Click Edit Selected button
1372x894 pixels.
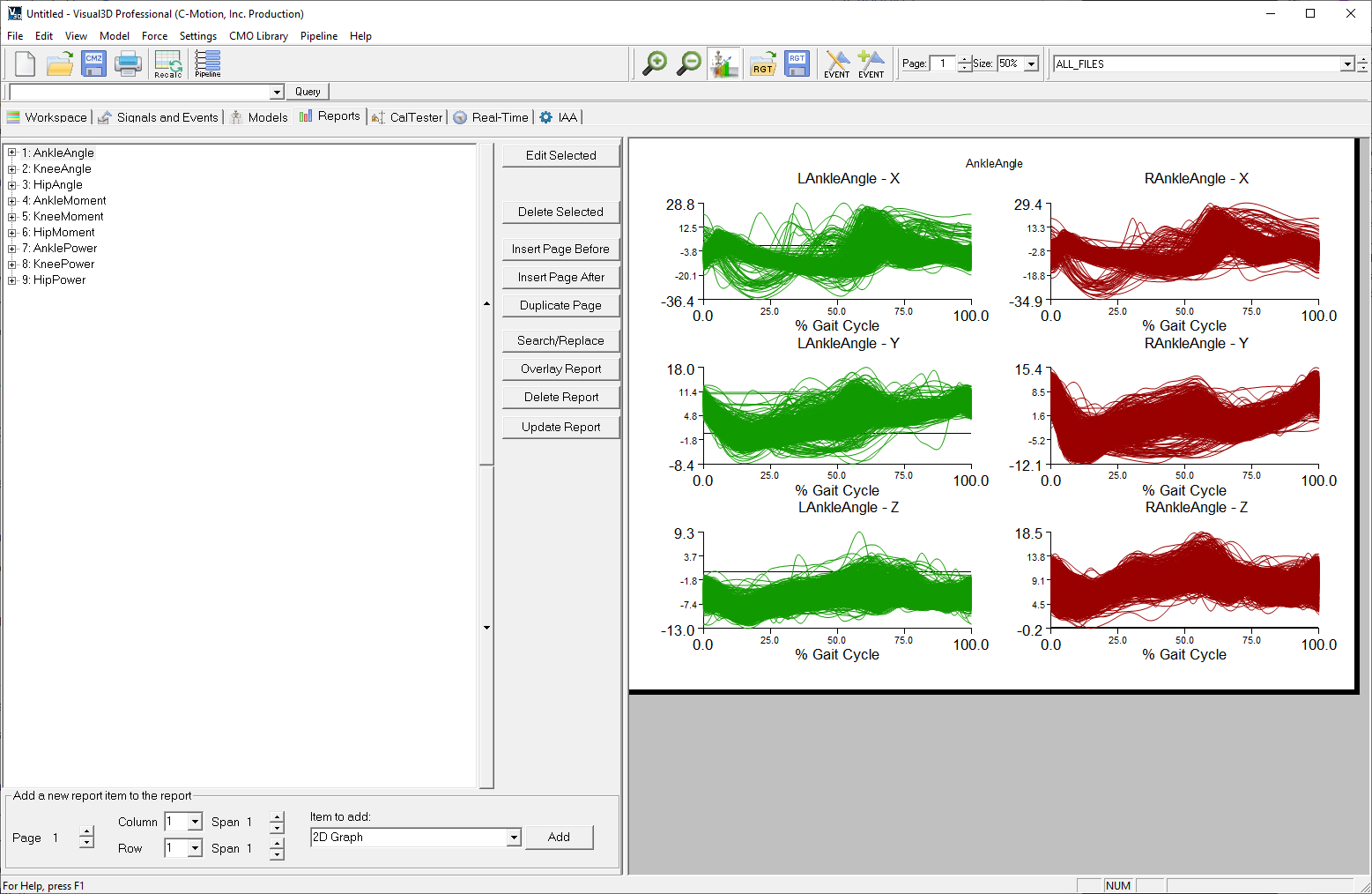pos(561,155)
